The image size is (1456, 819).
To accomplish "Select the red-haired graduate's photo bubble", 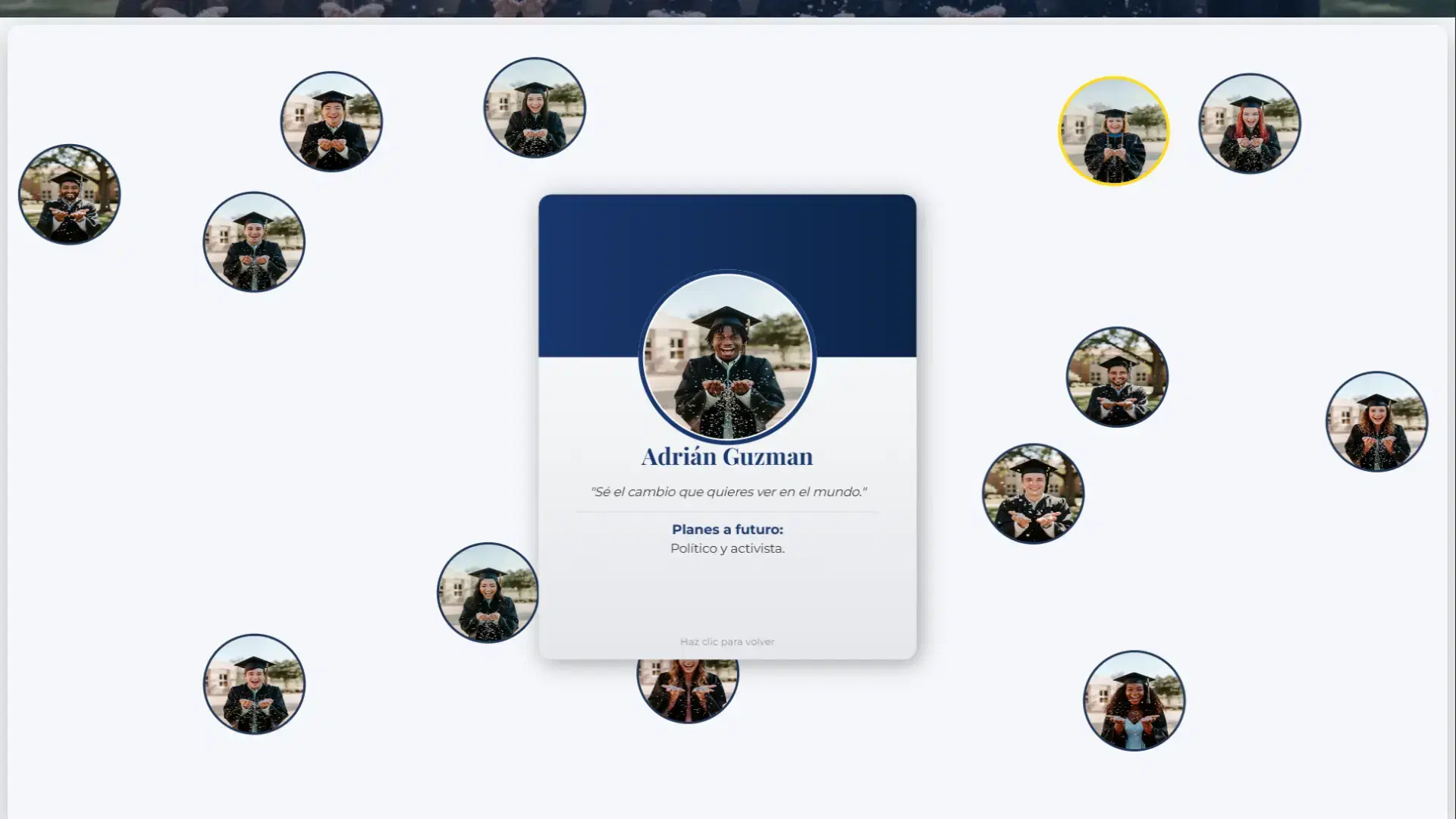I will click(x=1249, y=123).
